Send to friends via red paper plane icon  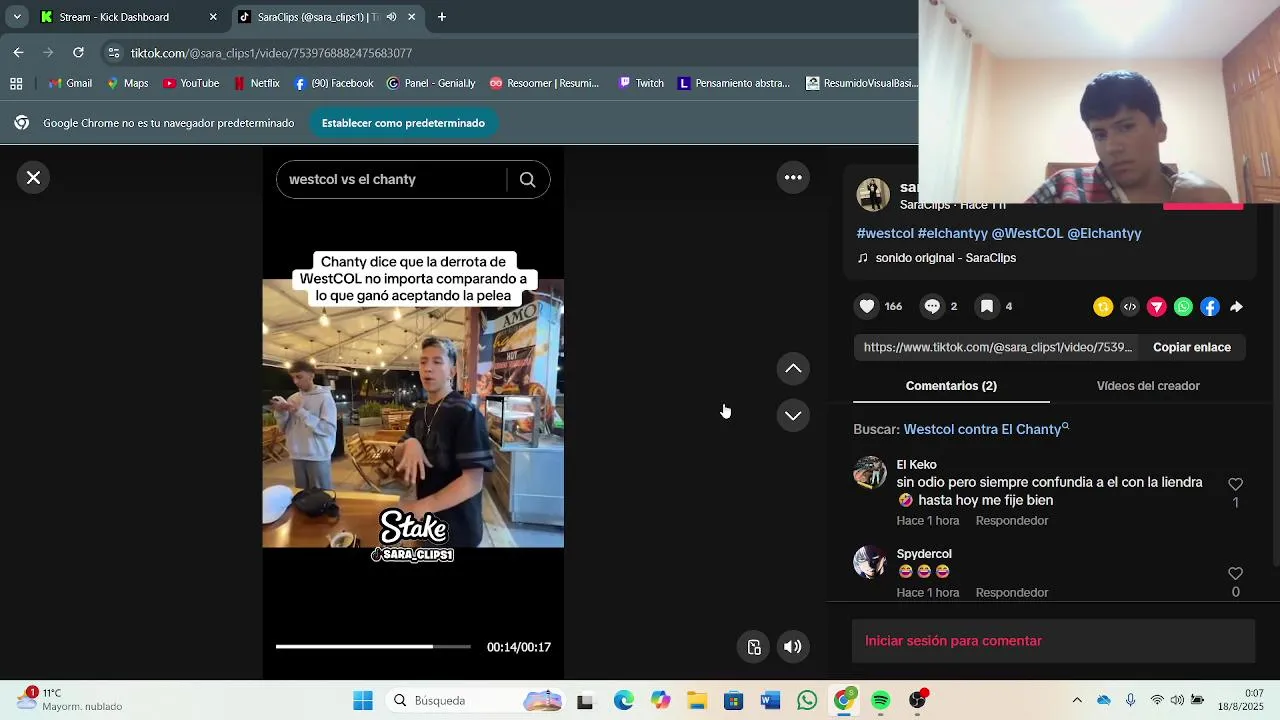(x=1157, y=307)
